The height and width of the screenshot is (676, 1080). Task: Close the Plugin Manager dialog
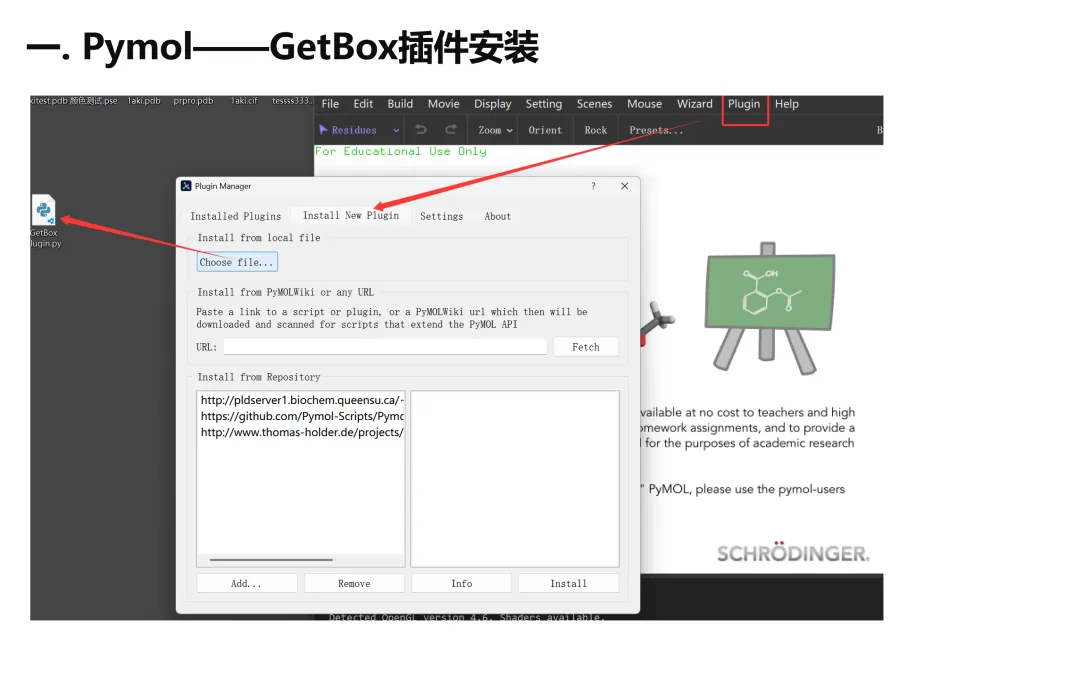click(x=624, y=186)
